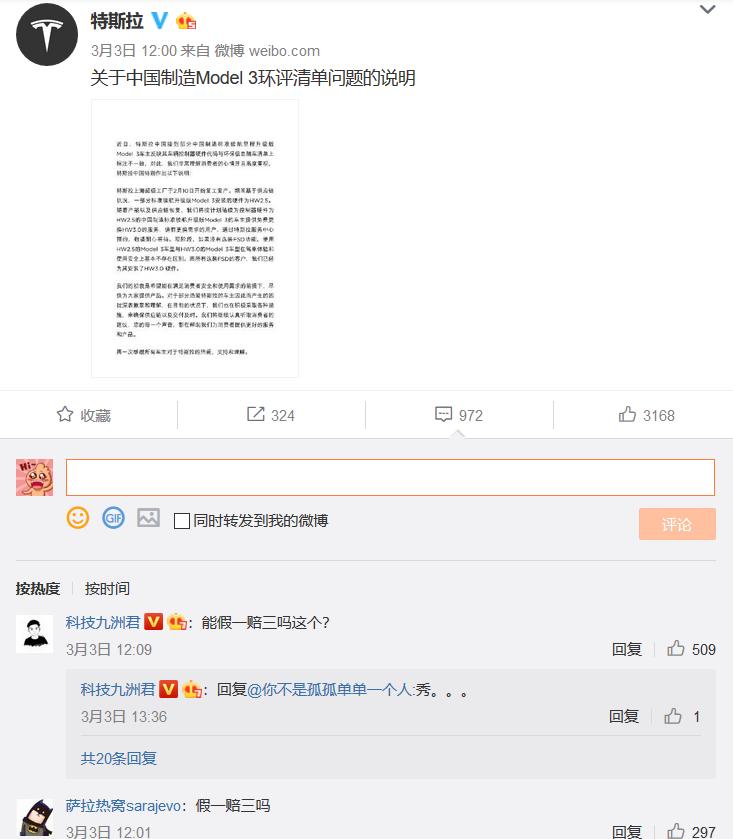Open the post options chevron menu
Viewport: 733px width, 839px height.
pyautogui.click(x=707, y=10)
